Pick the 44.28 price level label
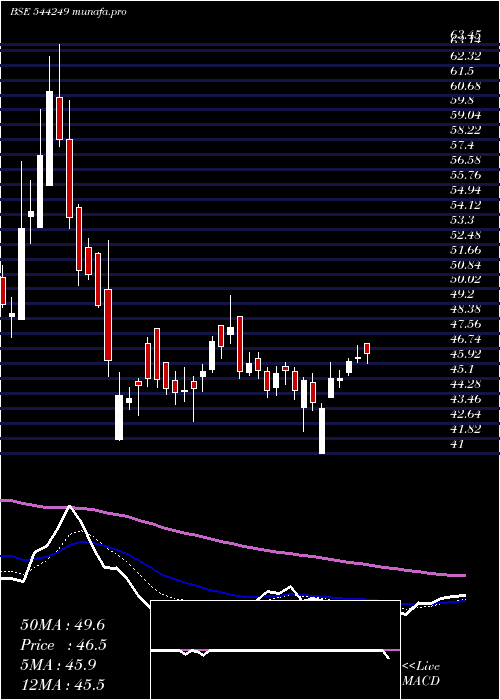The width and height of the screenshot is (500, 700). [x=466, y=384]
